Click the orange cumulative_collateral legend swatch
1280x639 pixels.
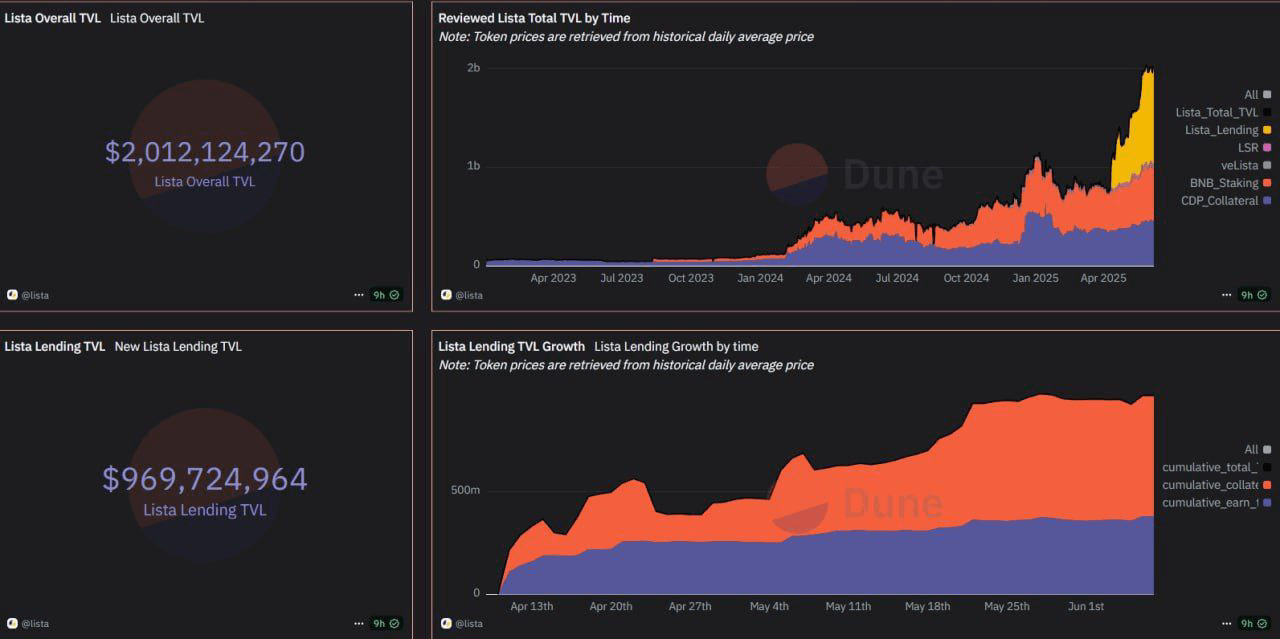pos(1267,485)
